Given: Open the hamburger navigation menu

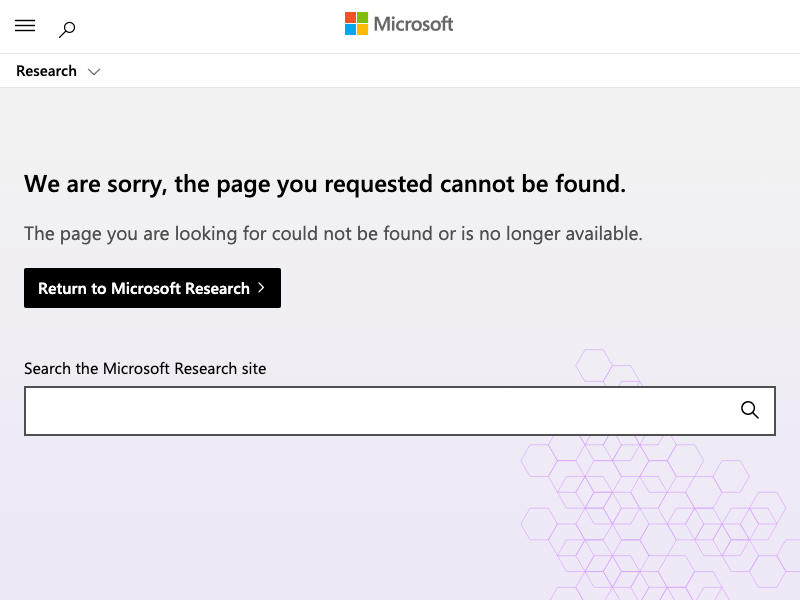Looking at the screenshot, I should [25, 27].
